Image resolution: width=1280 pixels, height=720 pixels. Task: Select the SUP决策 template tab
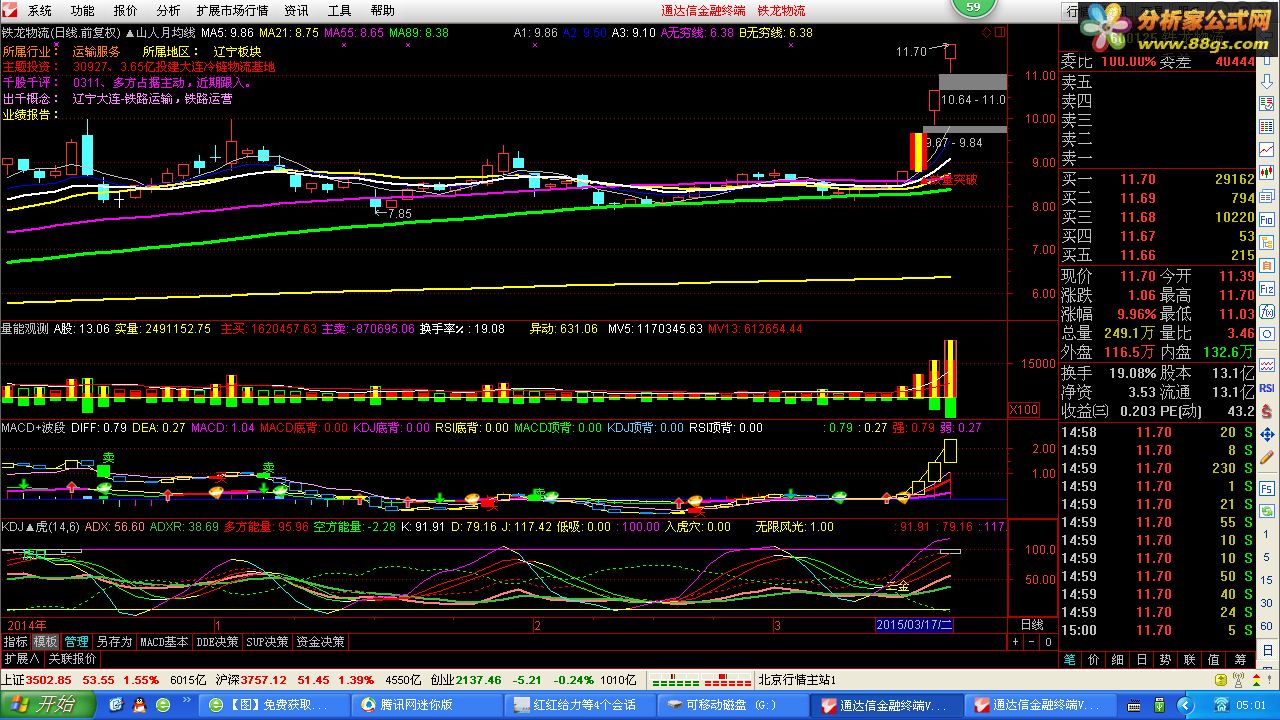click(267, 641)
